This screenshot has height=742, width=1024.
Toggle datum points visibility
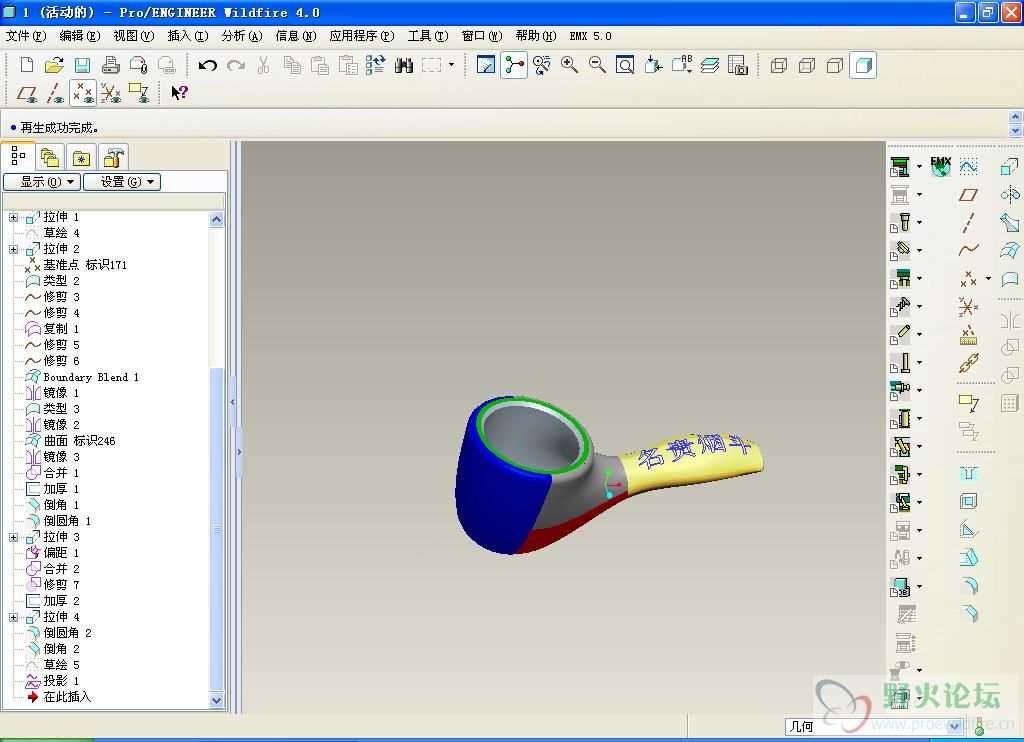(83, 93)
